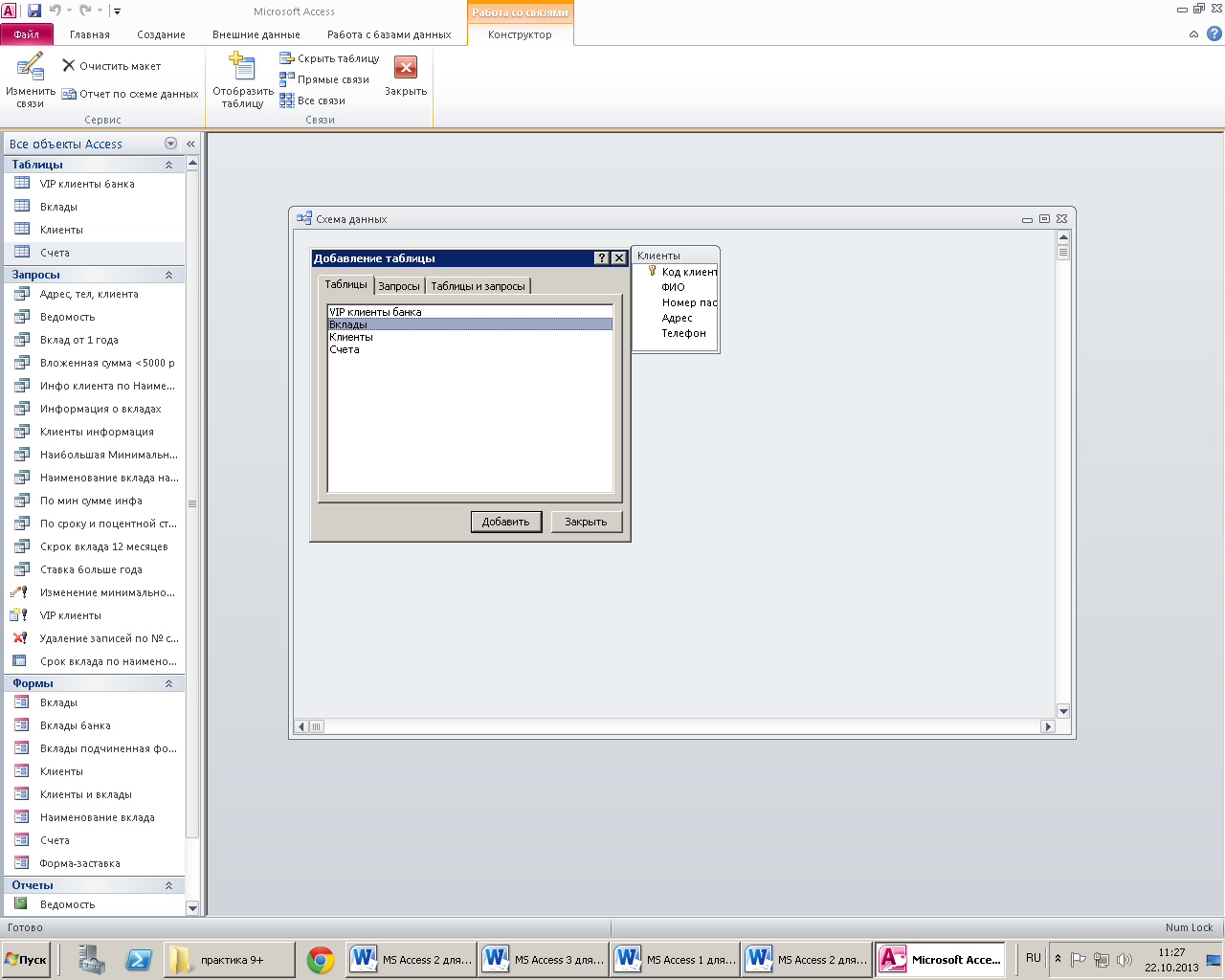This screenshot has height=980, width=1225.
Task: Collapse the Запросы group
Action: coord(168,275)
